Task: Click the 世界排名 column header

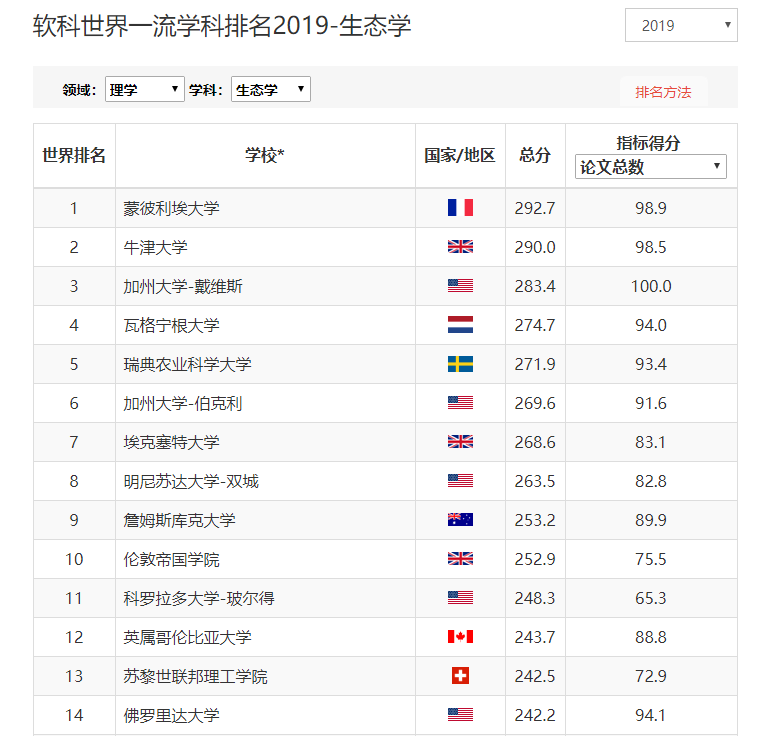Action: 74,155
